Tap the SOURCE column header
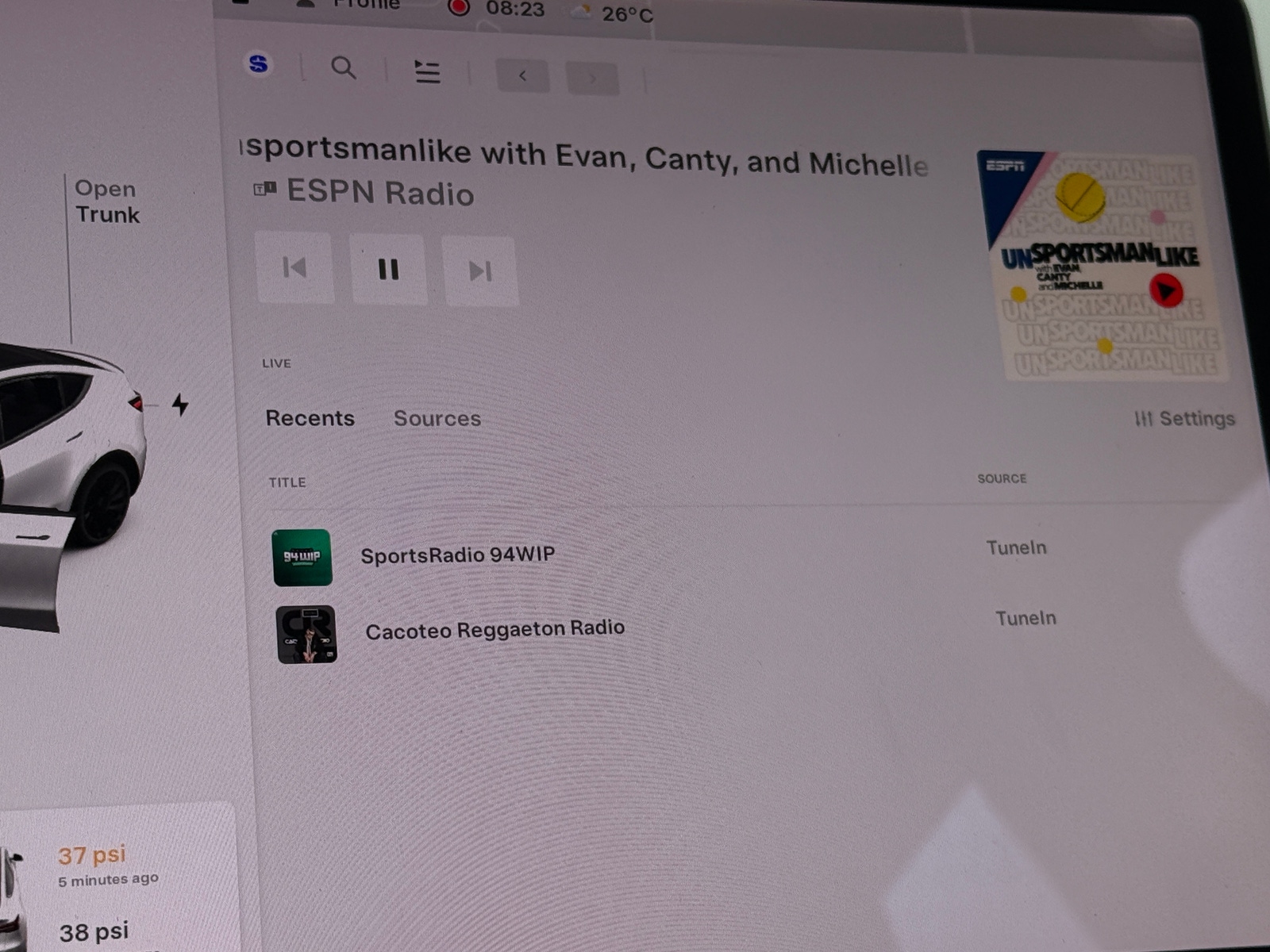 1002,478
